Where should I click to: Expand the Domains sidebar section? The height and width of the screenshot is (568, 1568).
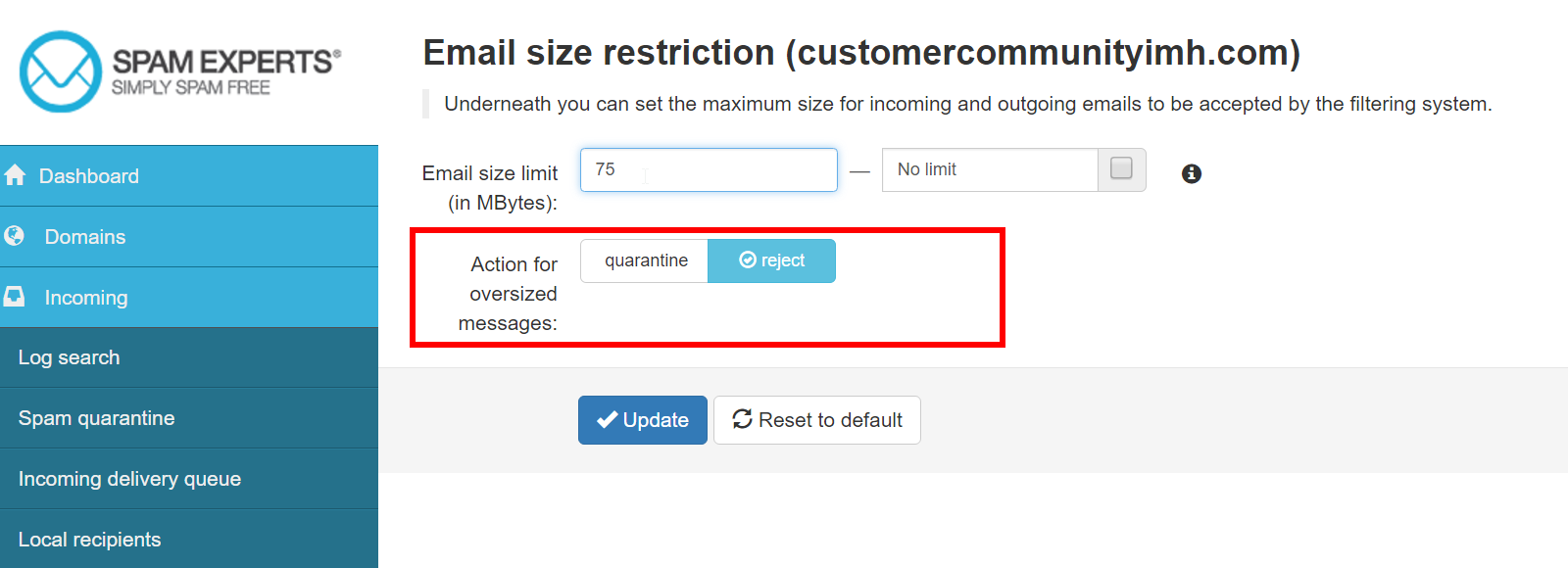click(x=85, y=237)
